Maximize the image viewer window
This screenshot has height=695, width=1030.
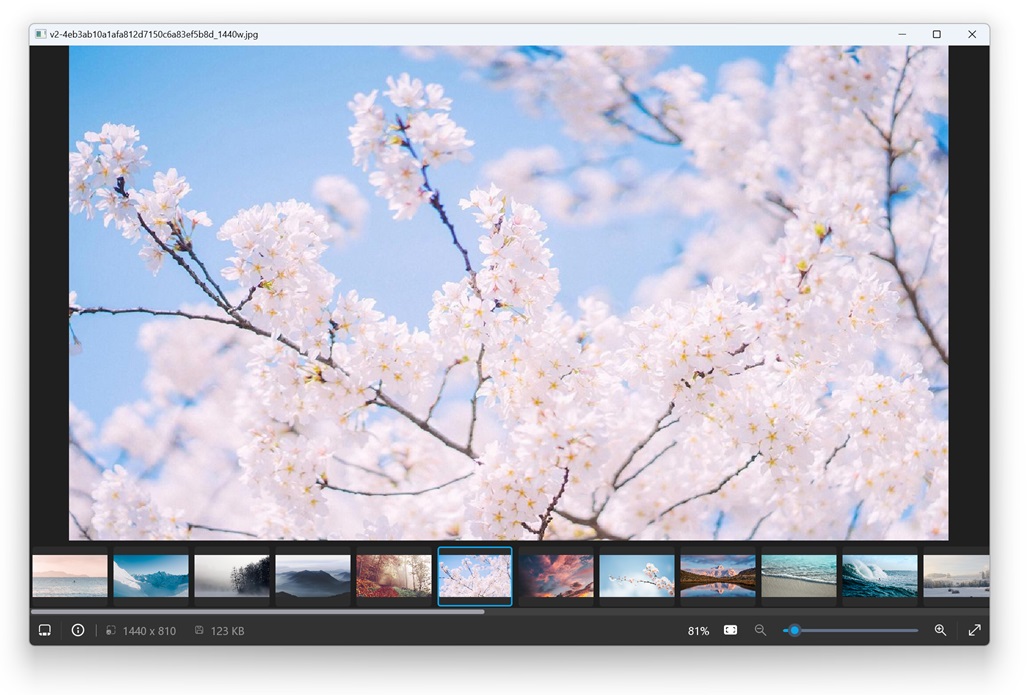937,34
